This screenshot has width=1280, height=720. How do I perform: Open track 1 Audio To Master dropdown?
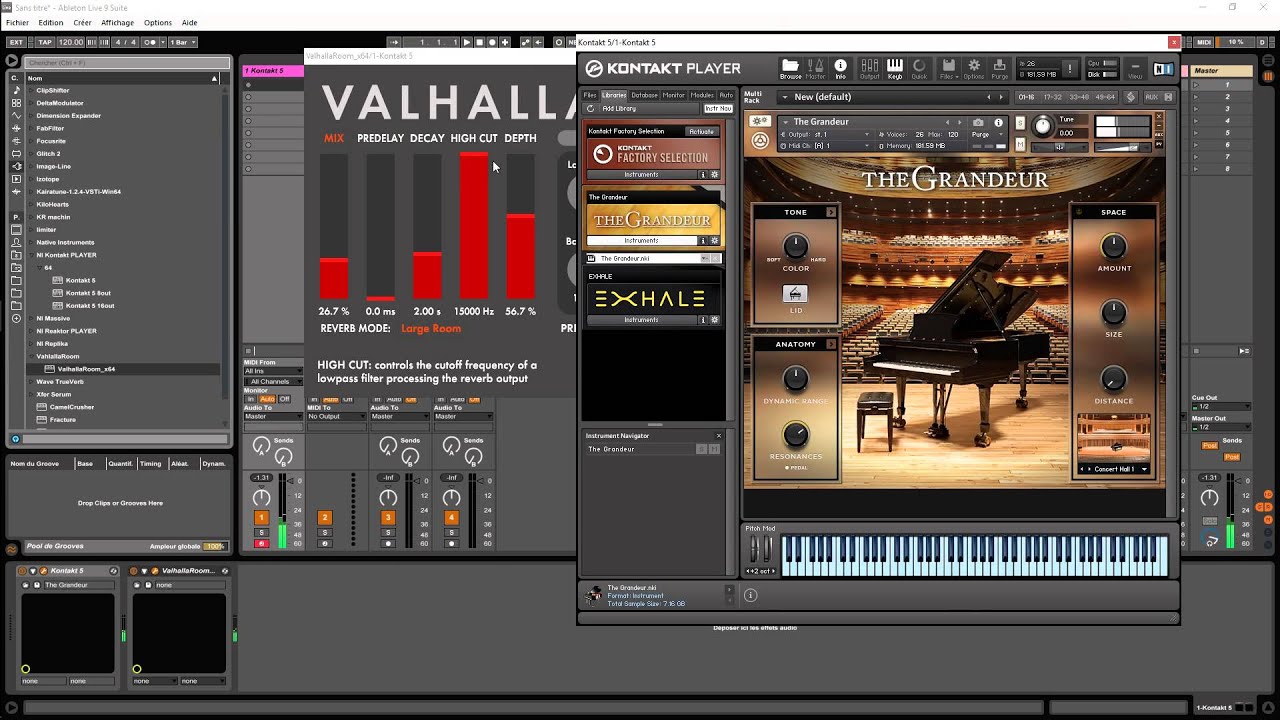(273, 416)
